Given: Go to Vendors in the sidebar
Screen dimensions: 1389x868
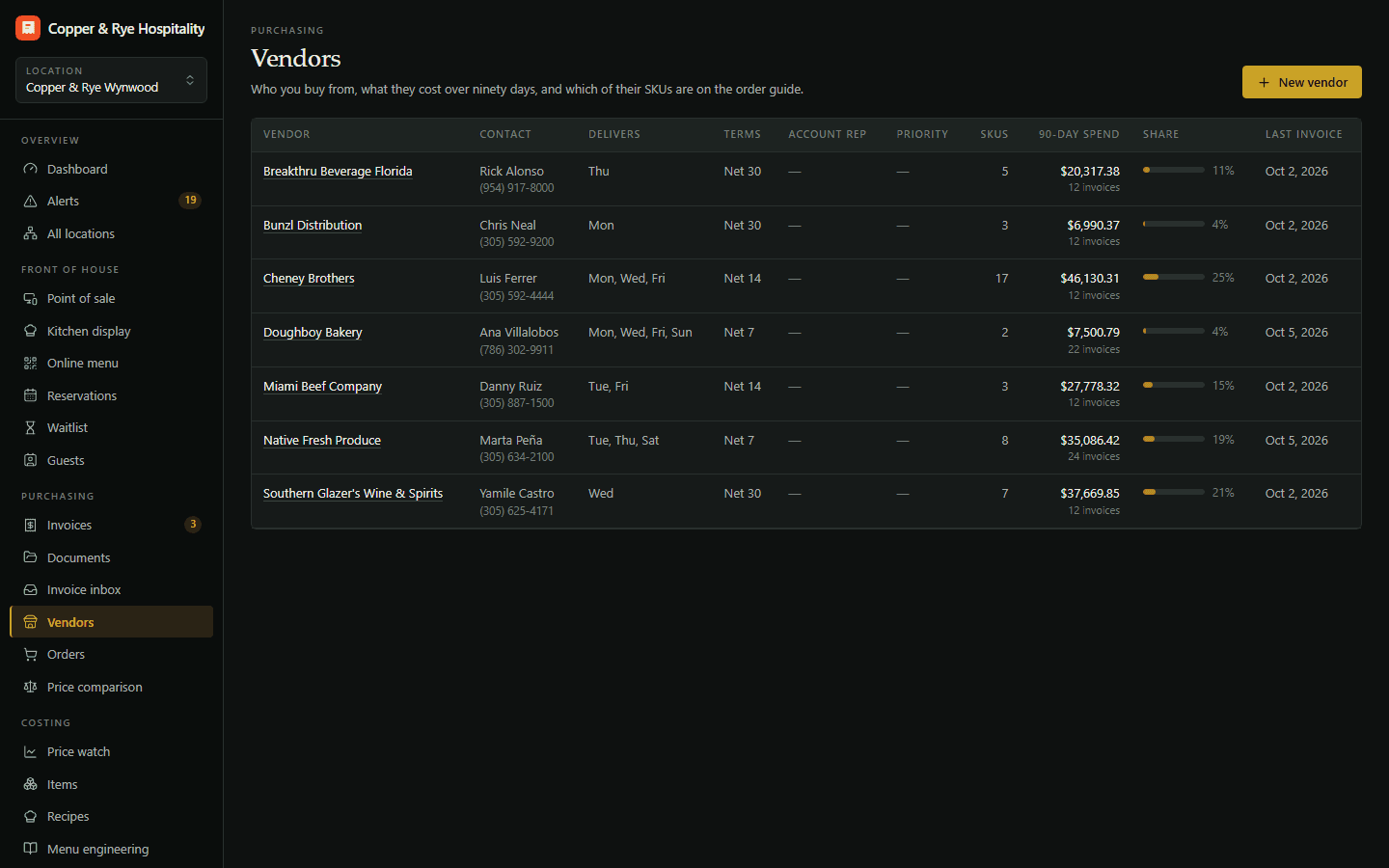Looking at the screenshot, I should [111, 622].
